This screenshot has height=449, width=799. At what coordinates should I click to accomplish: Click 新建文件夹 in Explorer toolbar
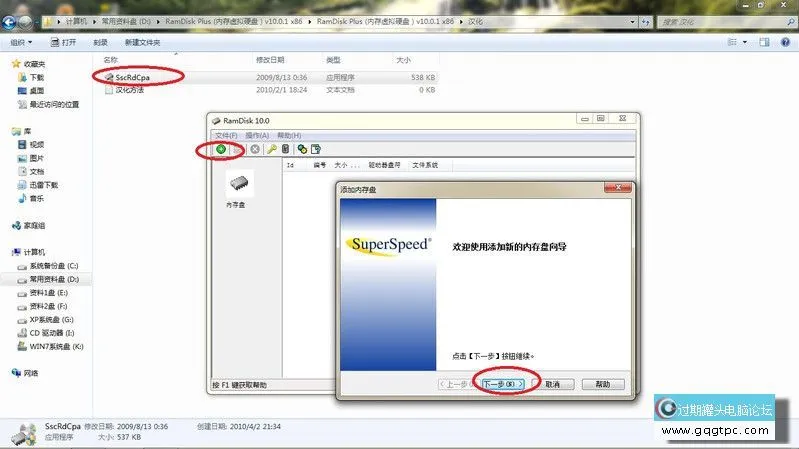pyautogui.click(x=142, y=42)
